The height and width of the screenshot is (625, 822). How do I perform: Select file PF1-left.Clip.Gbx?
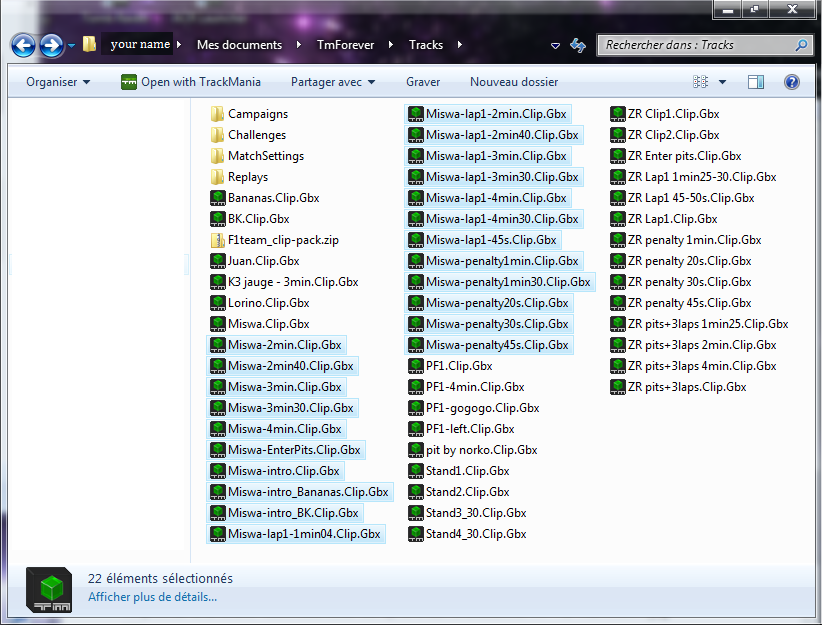coord(461,428)
